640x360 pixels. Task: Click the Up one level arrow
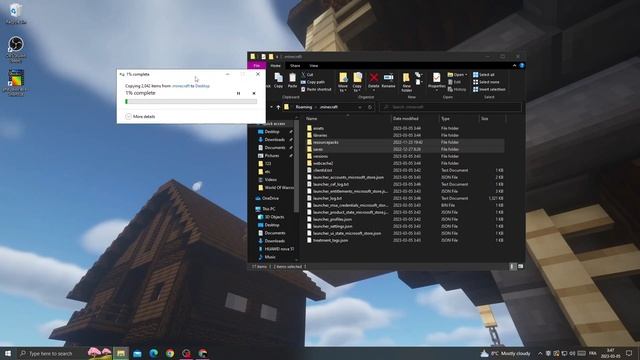pos(278,107)
